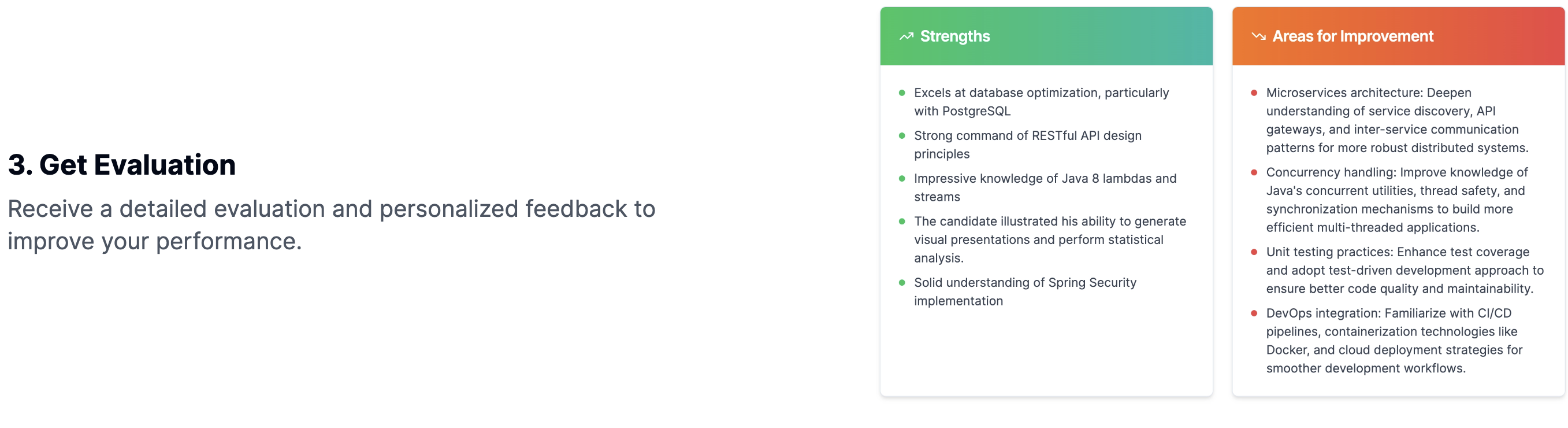Click the Concurrency handling improvement paragraph
Image resolution: width=1568 pixels, height=428 pixels.
1397,200
